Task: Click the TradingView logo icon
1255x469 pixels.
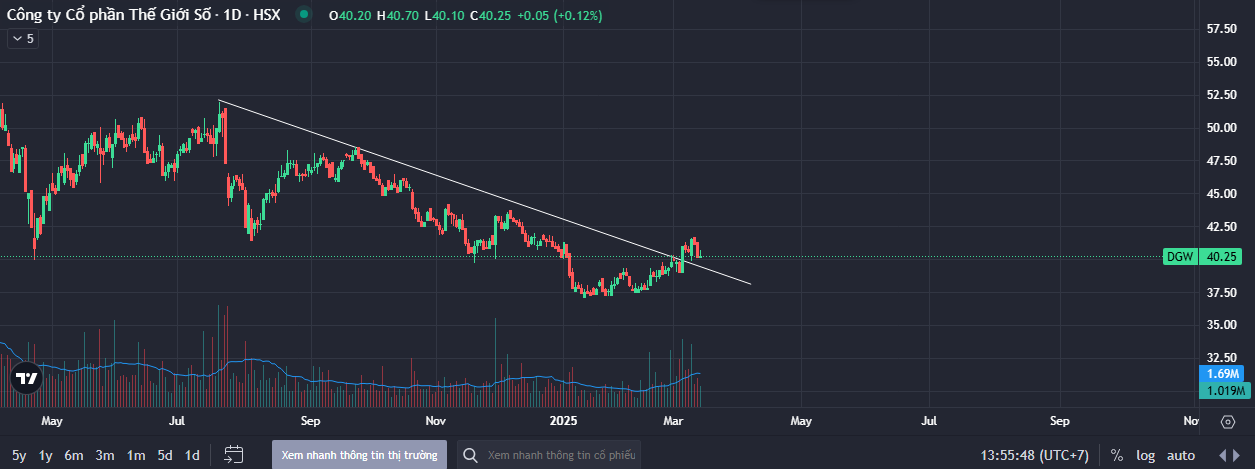Action: coord(26,379)
